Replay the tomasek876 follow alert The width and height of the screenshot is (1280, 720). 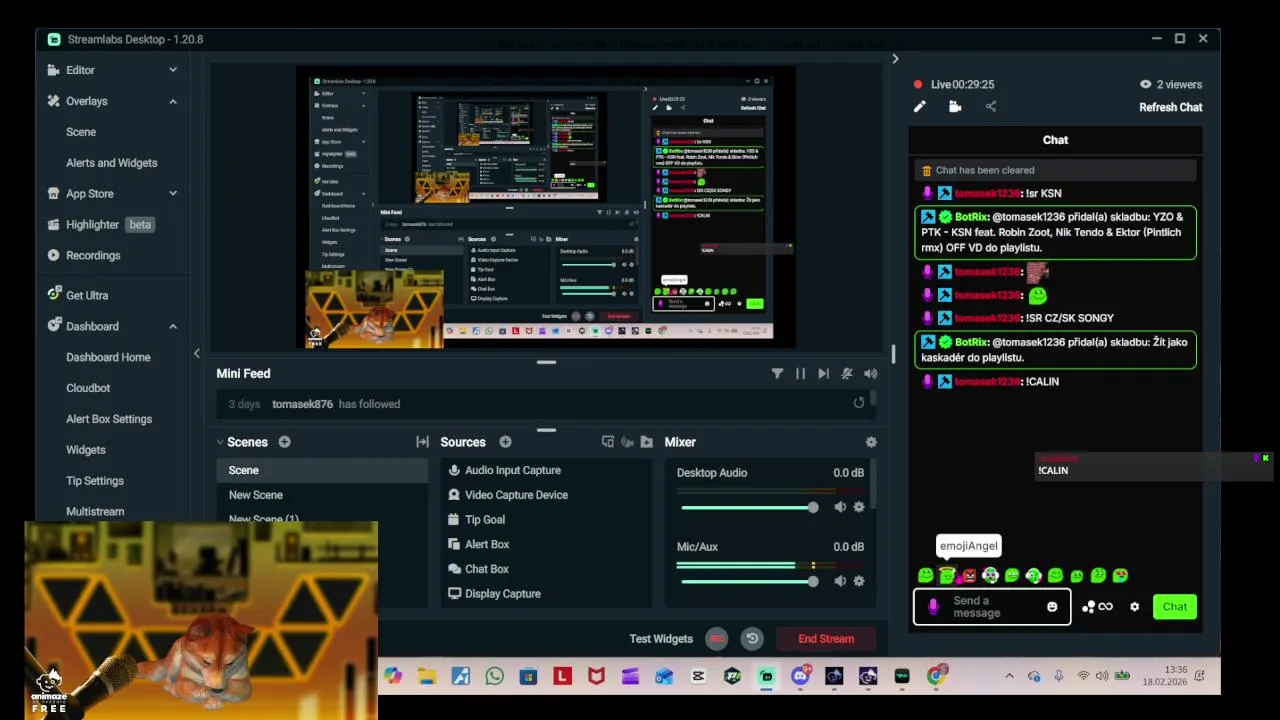pos(858,403)
